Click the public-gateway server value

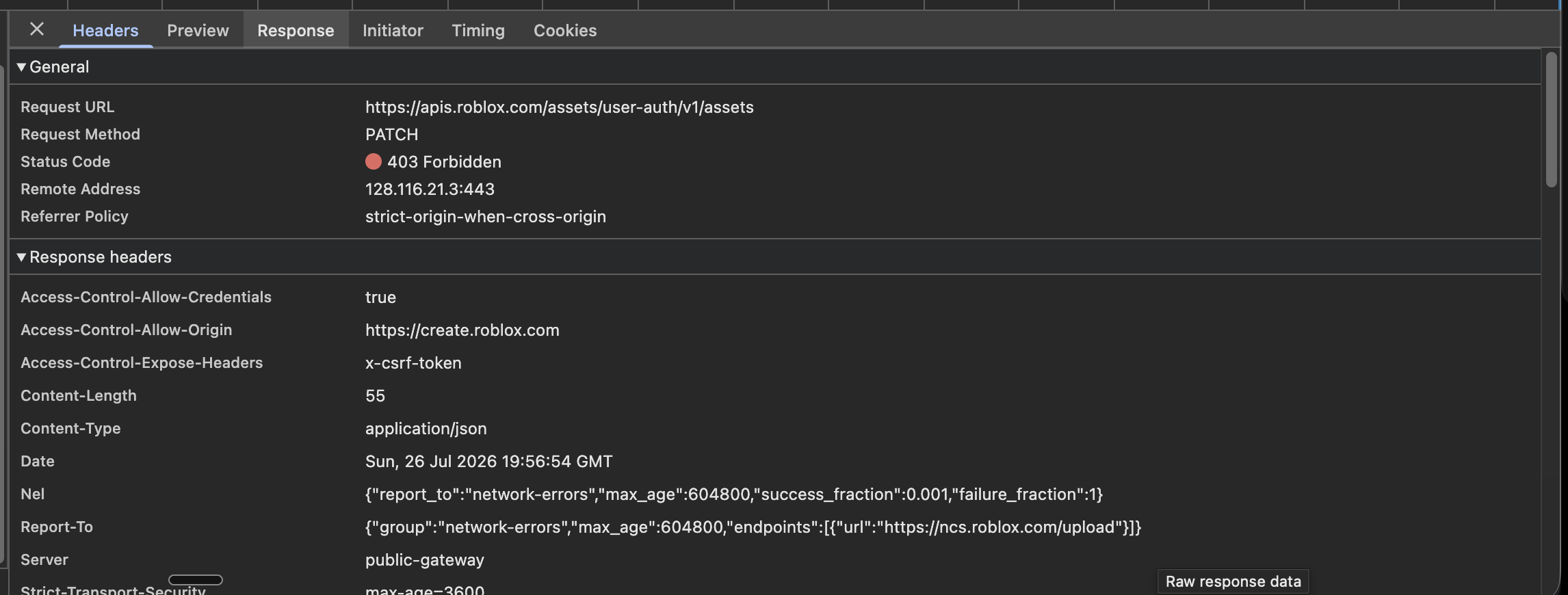[x=424, y=559]
